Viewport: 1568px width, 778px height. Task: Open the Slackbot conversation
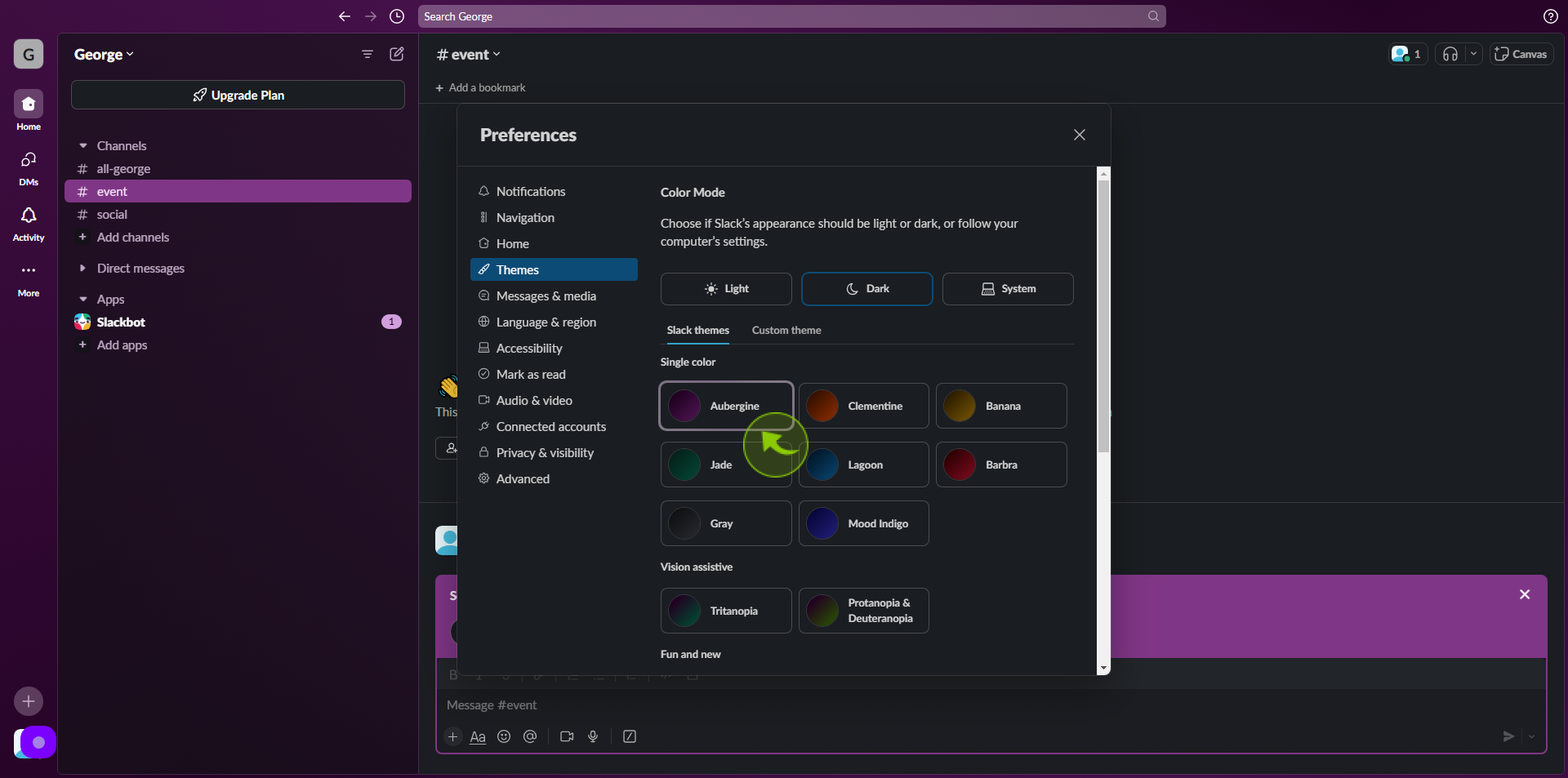[x=238, y=322]
